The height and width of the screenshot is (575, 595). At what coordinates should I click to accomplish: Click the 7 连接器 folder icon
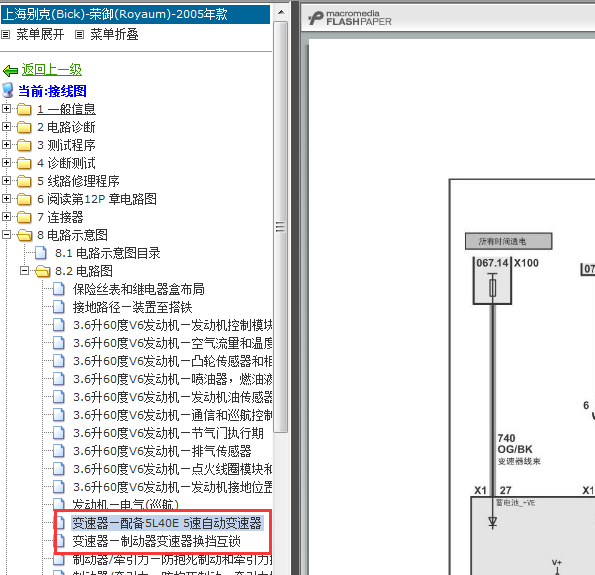pyautogui.click(x=24, y=217)
